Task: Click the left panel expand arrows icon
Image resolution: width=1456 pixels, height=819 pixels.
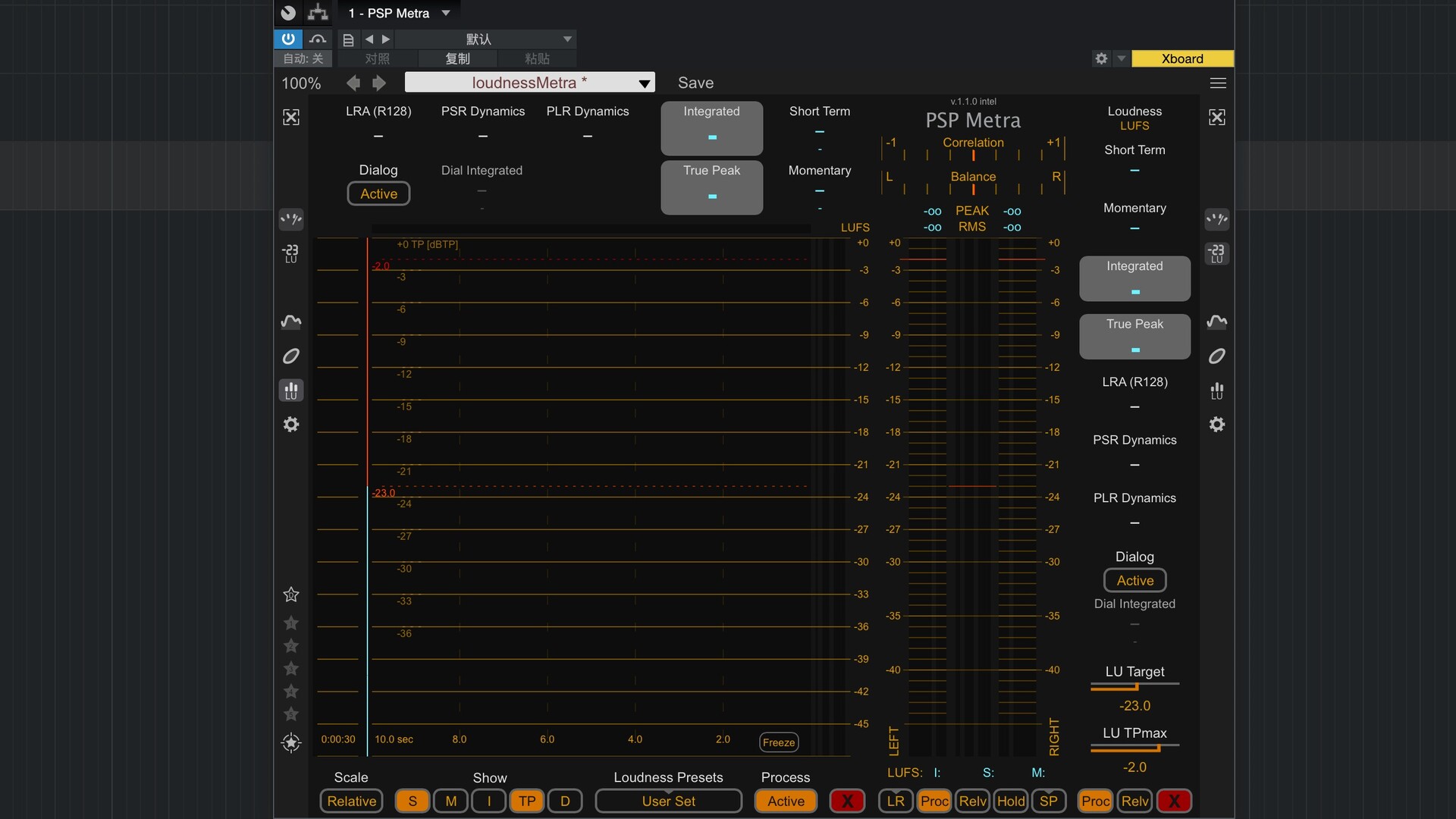Action: click(291, 117)
